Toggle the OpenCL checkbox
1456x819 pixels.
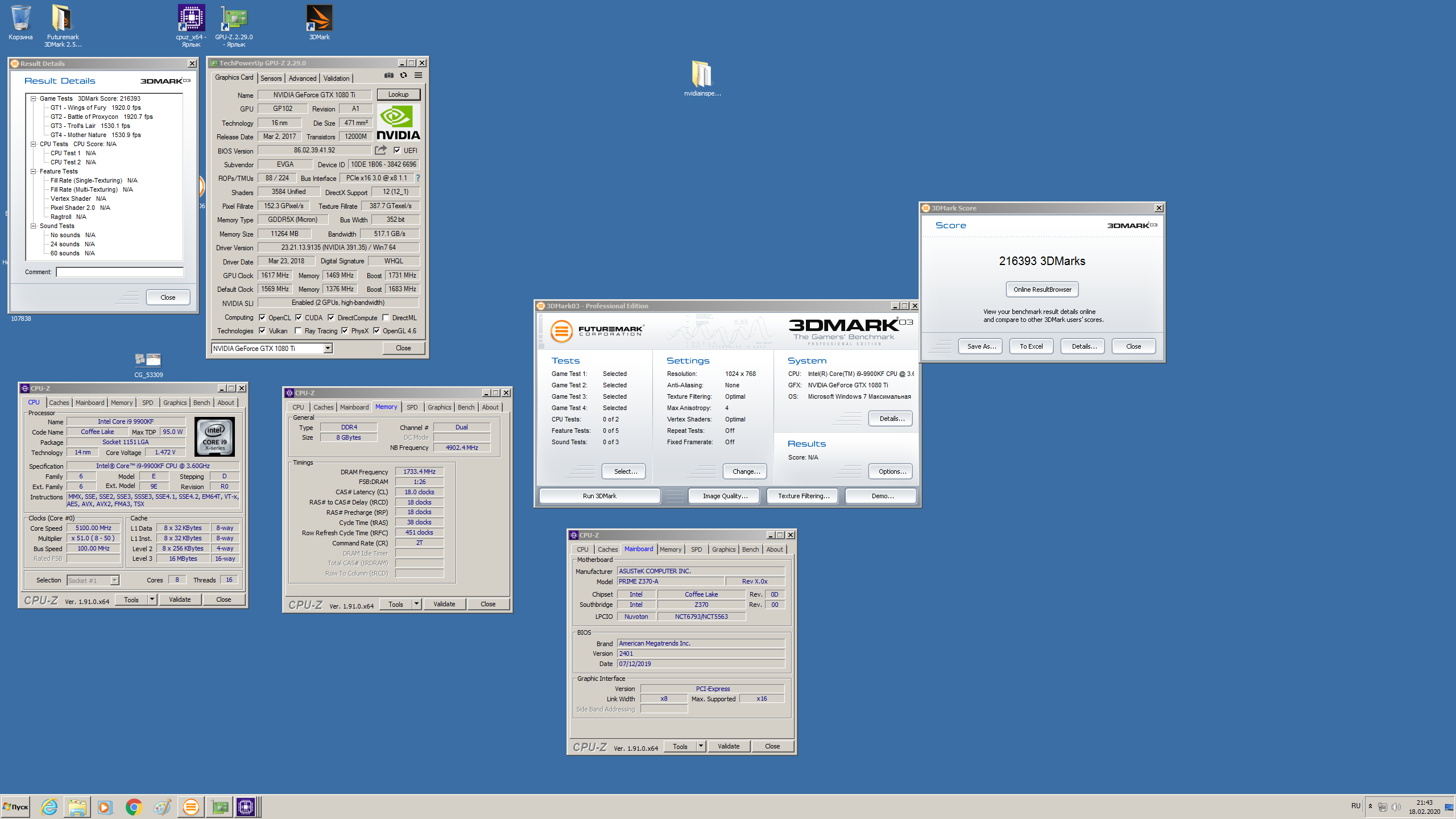(262, 318)
